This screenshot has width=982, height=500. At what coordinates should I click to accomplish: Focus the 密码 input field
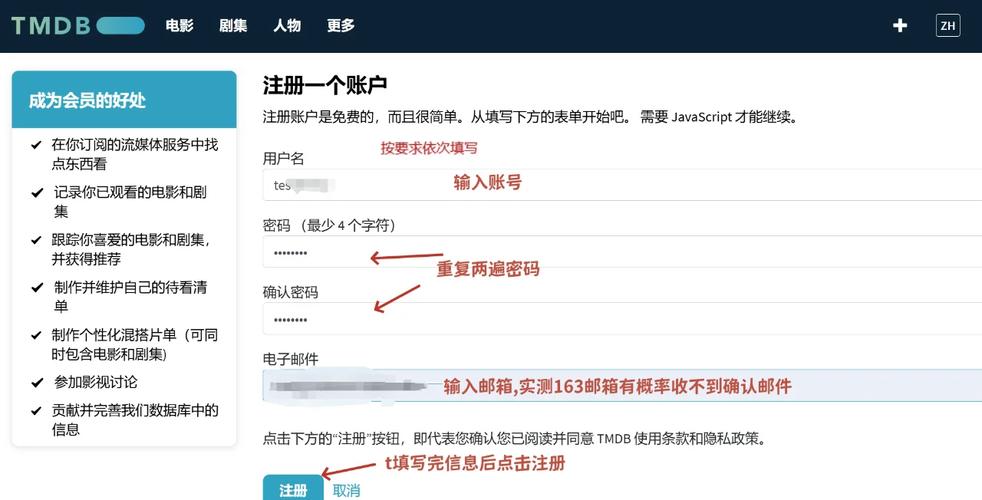pyautogui.click(x=622, y=252)
